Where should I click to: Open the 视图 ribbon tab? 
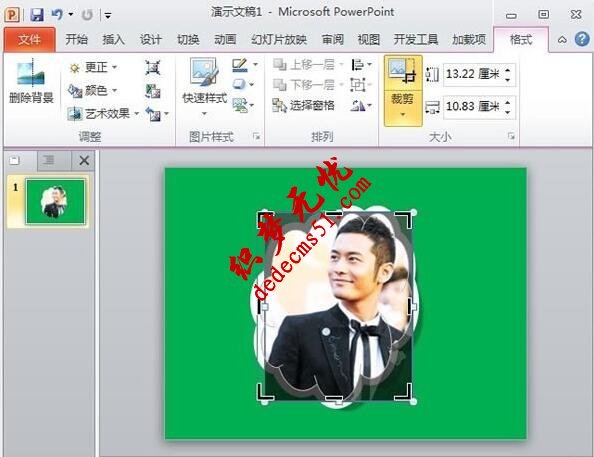(369, 39)
